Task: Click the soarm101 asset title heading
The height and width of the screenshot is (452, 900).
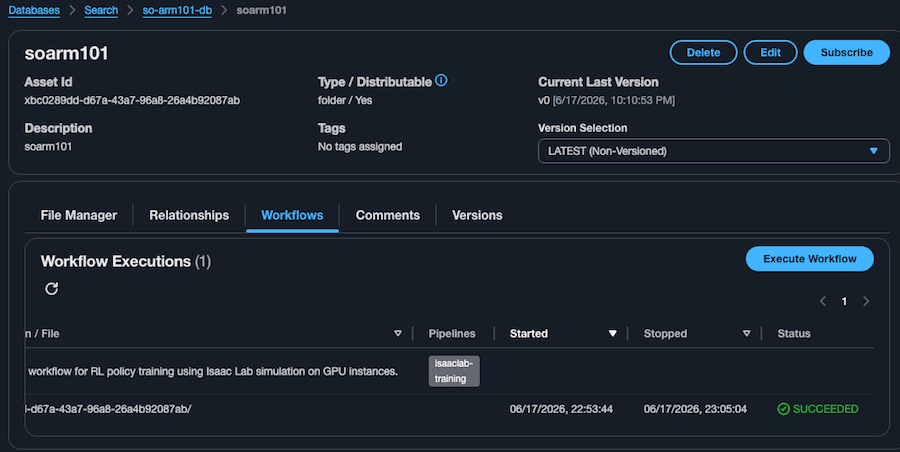Action: click(66, 53)
